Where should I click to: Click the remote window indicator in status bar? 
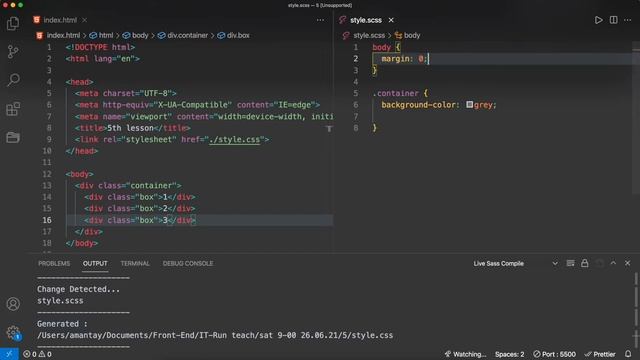(9, 354)
